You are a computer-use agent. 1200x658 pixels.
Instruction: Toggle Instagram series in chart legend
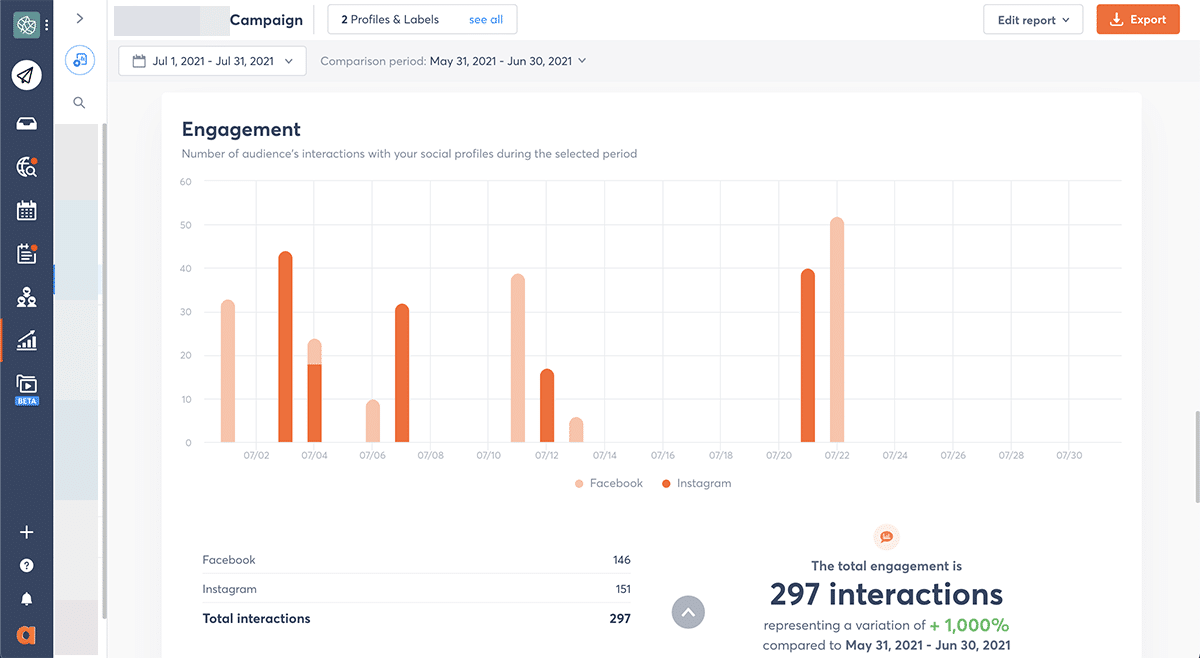pyautogui.click(x=696, y=483)
